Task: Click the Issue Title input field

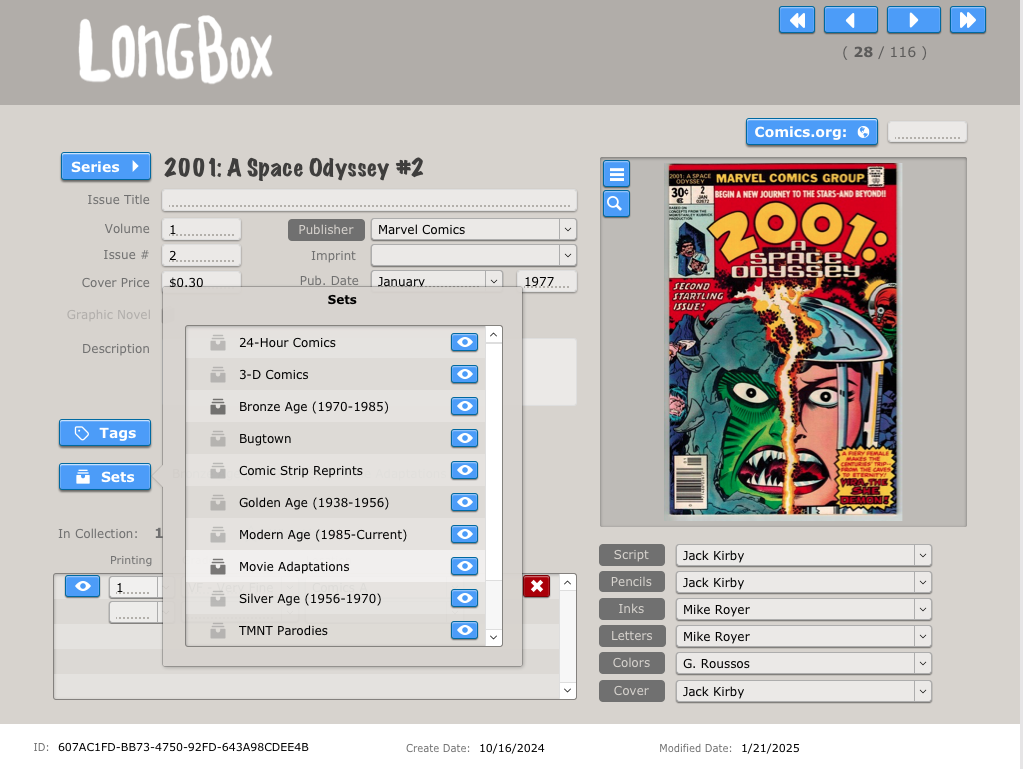Action: point(369,200)
